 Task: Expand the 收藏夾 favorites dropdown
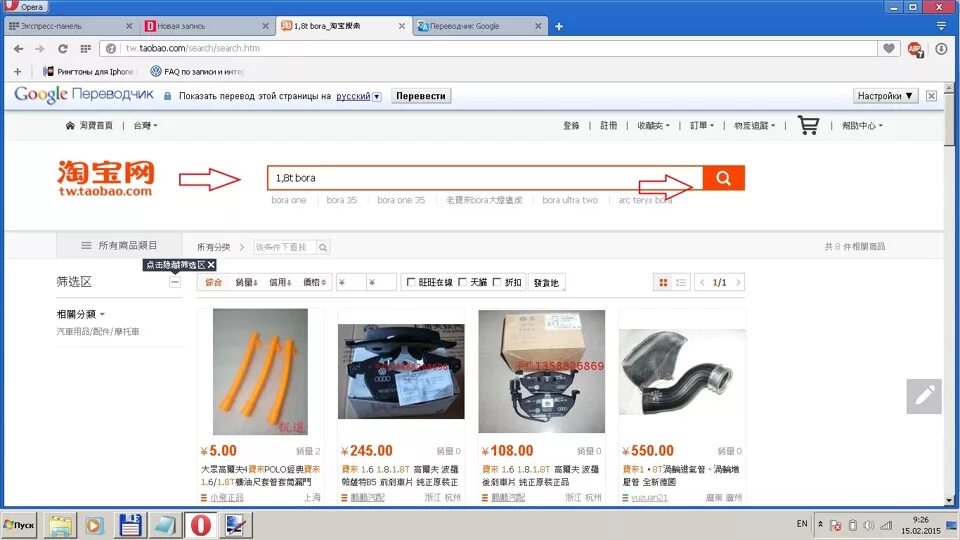point(653,125)
